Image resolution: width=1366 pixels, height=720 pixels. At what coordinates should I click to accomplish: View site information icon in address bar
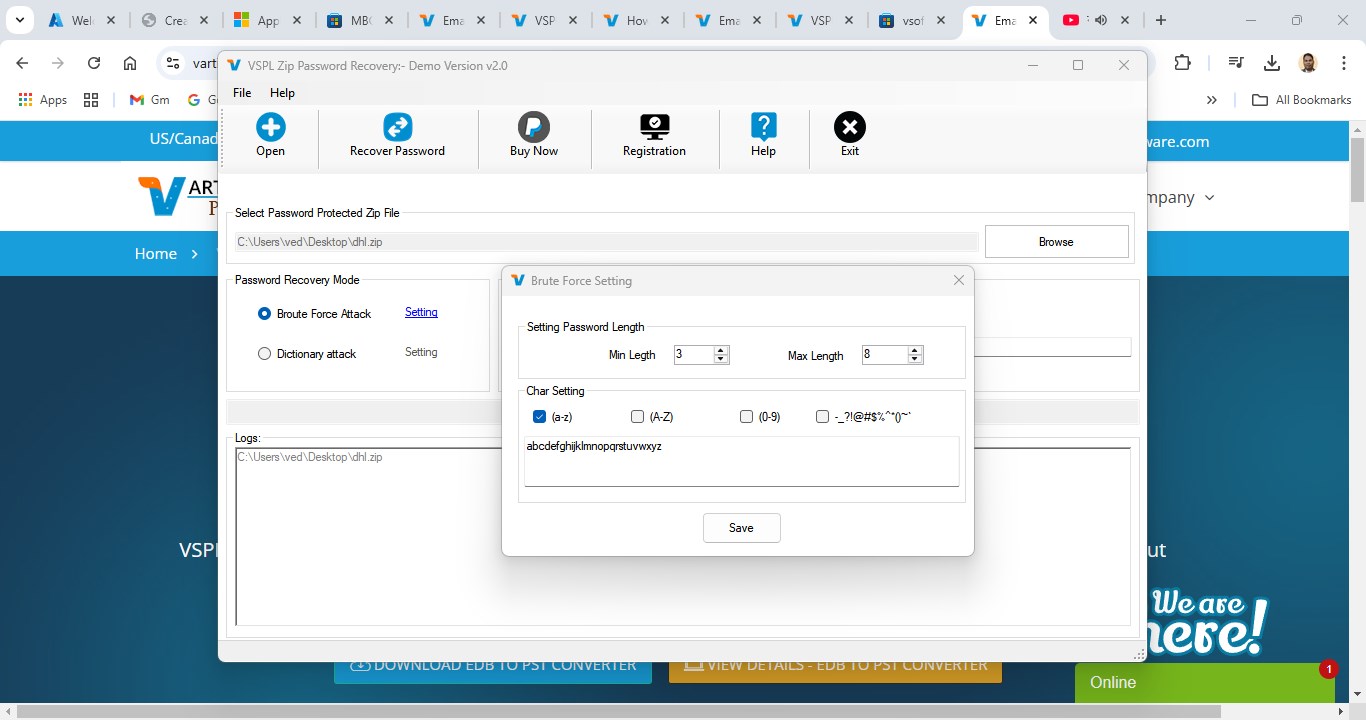pyautogui.click(x=173, y=63)
